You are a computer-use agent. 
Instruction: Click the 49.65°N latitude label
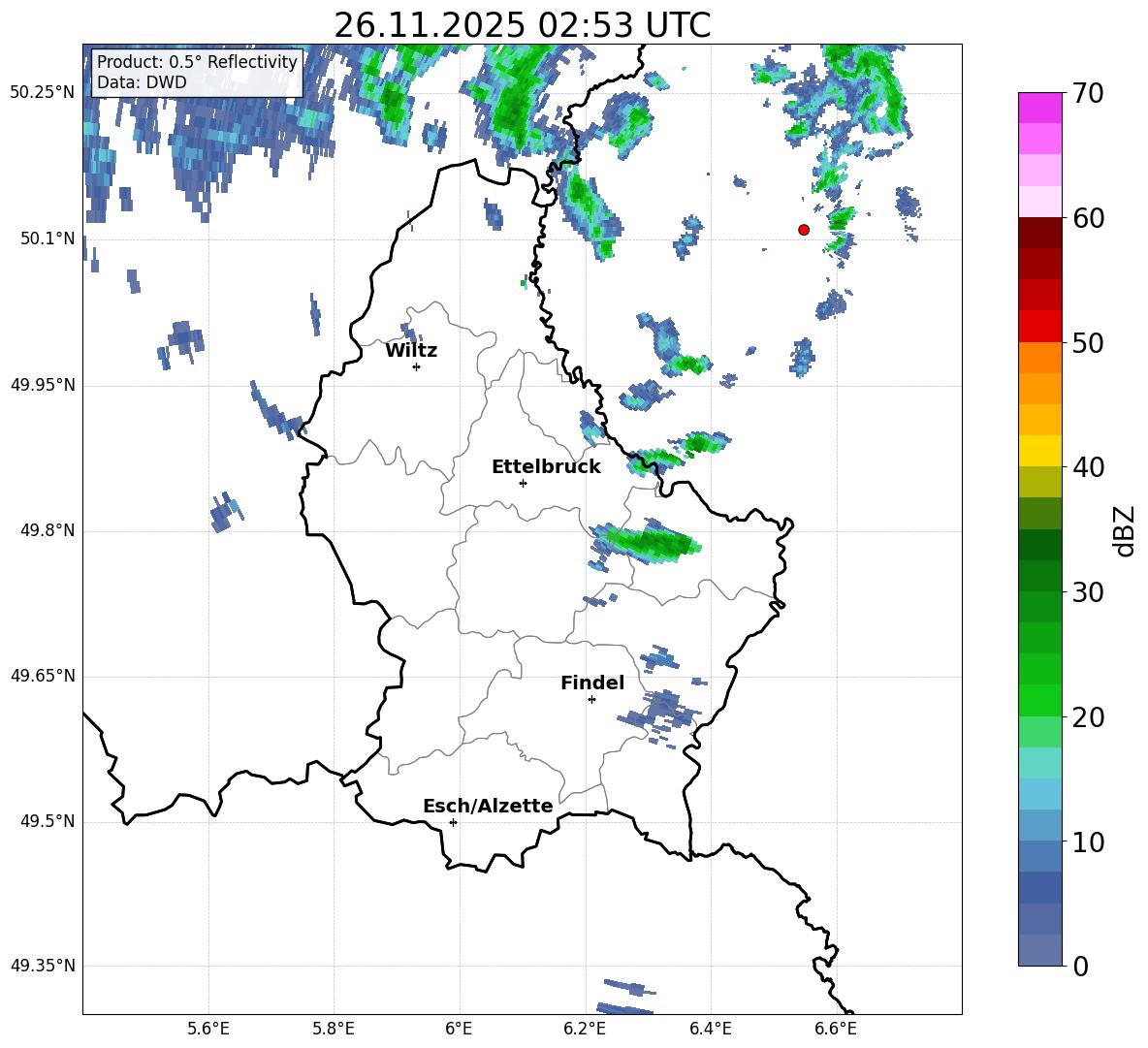pos(43,676)
